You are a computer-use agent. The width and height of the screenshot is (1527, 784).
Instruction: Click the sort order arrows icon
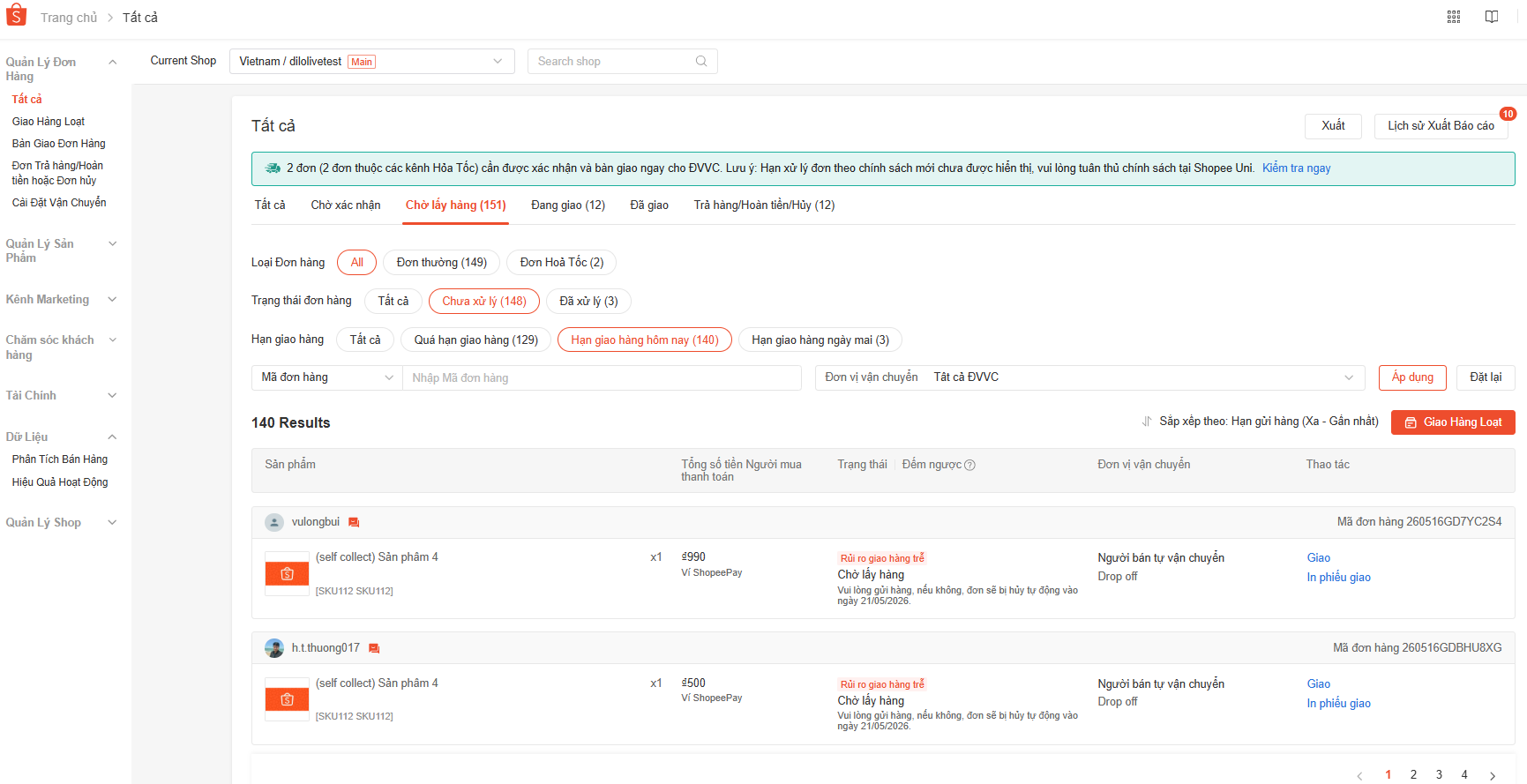(1147, 422)
